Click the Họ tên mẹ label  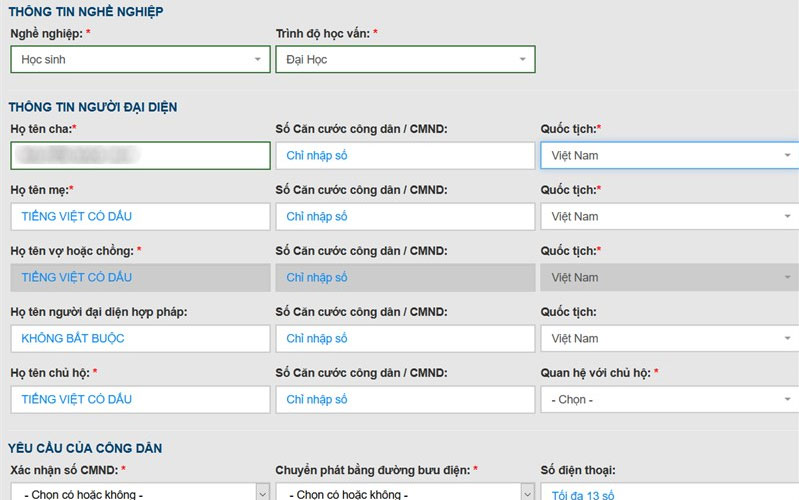[42, 190]
